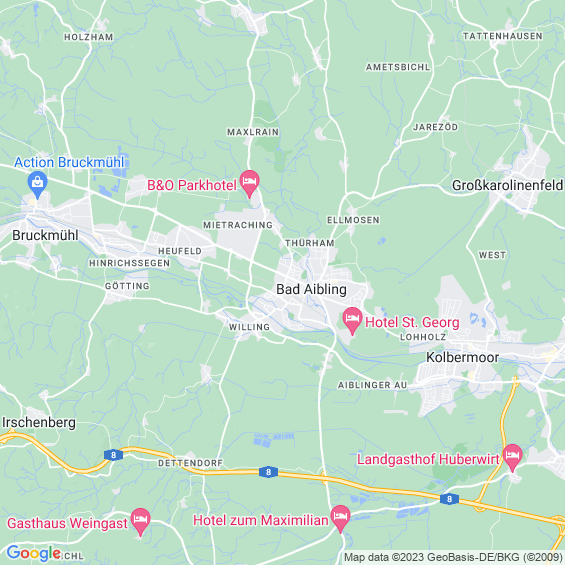Open the Map data copyright notice
This screenshot has height=565, width=565.
tap(454, 558)
